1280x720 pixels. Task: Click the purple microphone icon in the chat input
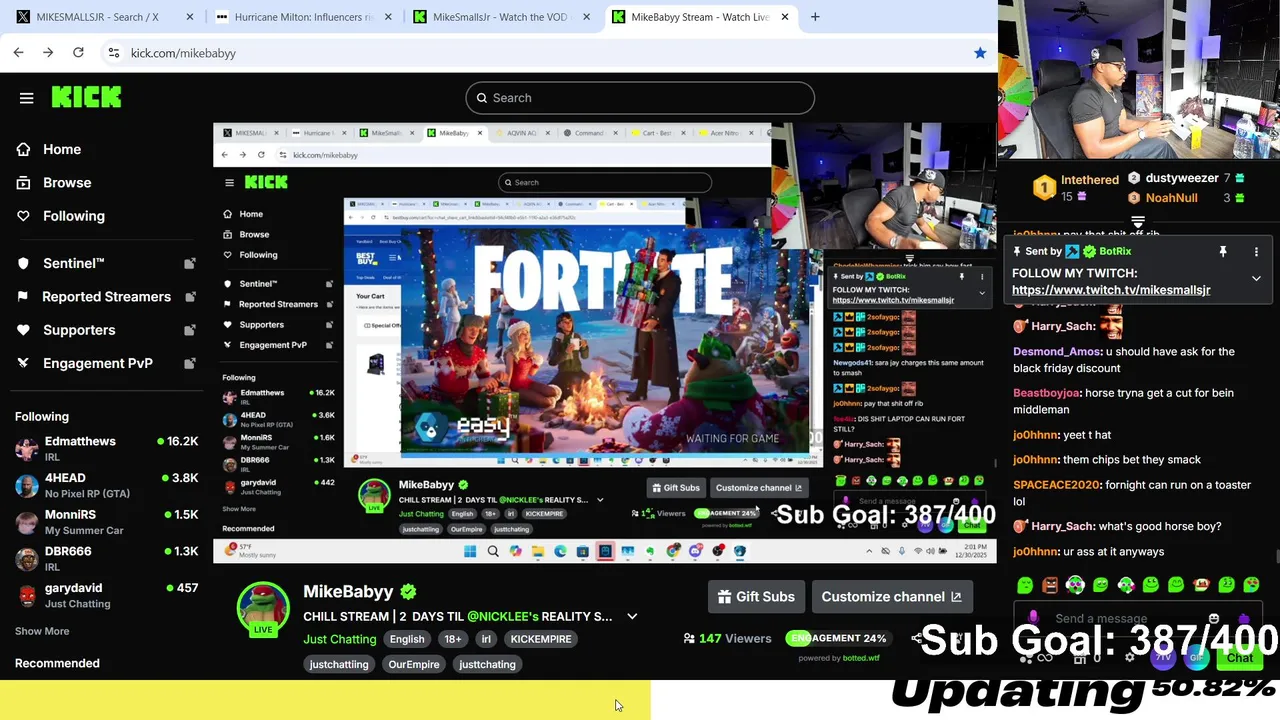point(1033,618)
